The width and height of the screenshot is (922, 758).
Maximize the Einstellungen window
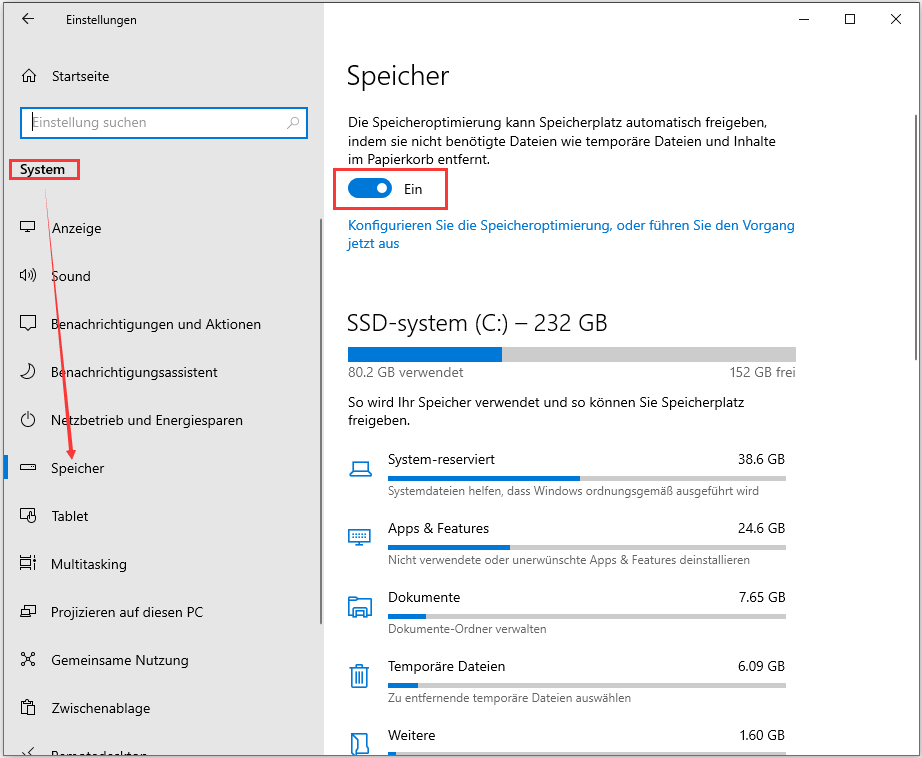tap(850, 19)
